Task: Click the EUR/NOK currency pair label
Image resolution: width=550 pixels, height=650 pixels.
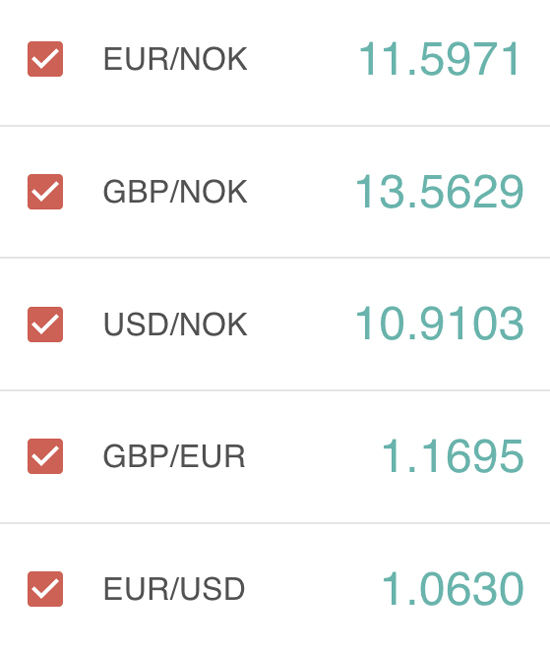Action: [x=175, y=59]
